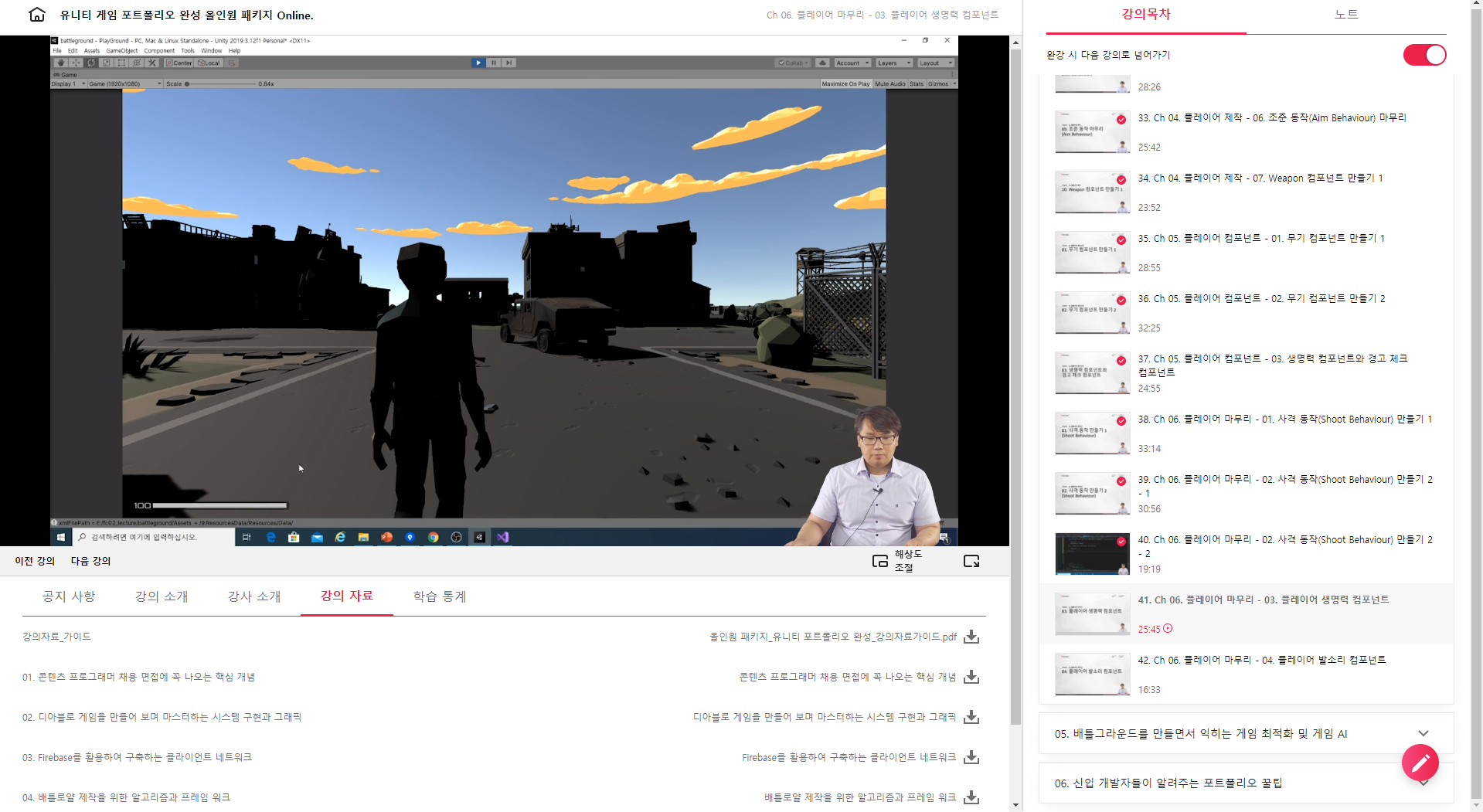
Task: Switch to 강의 소개 tab
Action: [x=162, y=596]
